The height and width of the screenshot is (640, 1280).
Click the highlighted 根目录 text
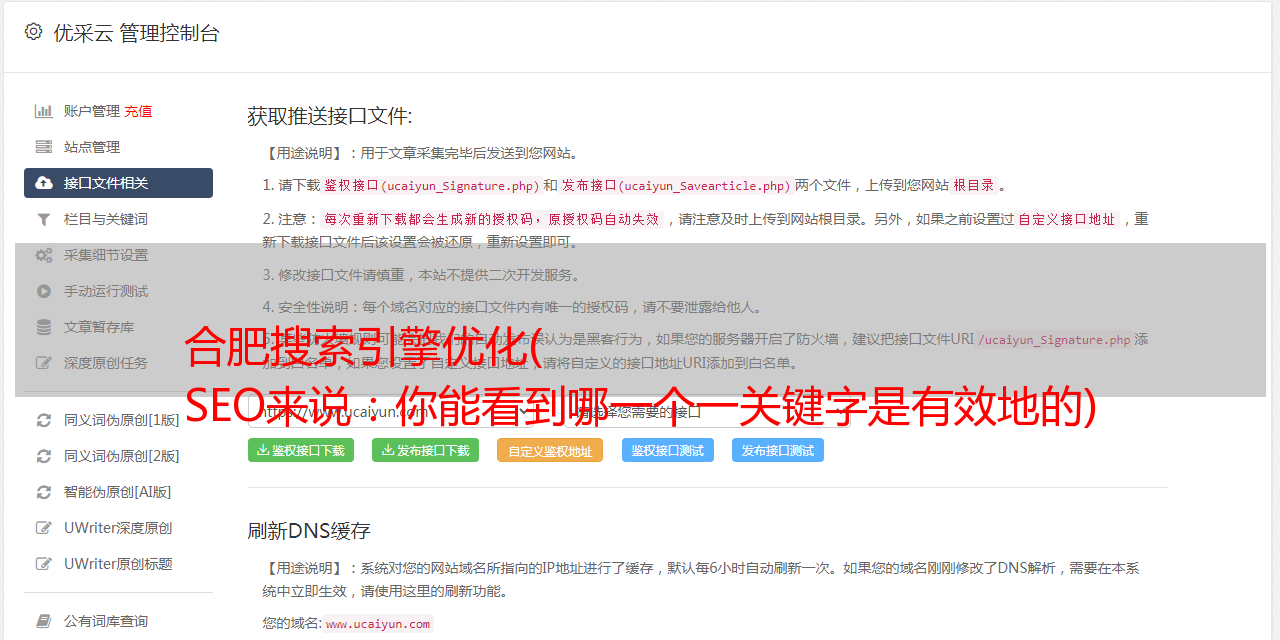tap(974, 185)
